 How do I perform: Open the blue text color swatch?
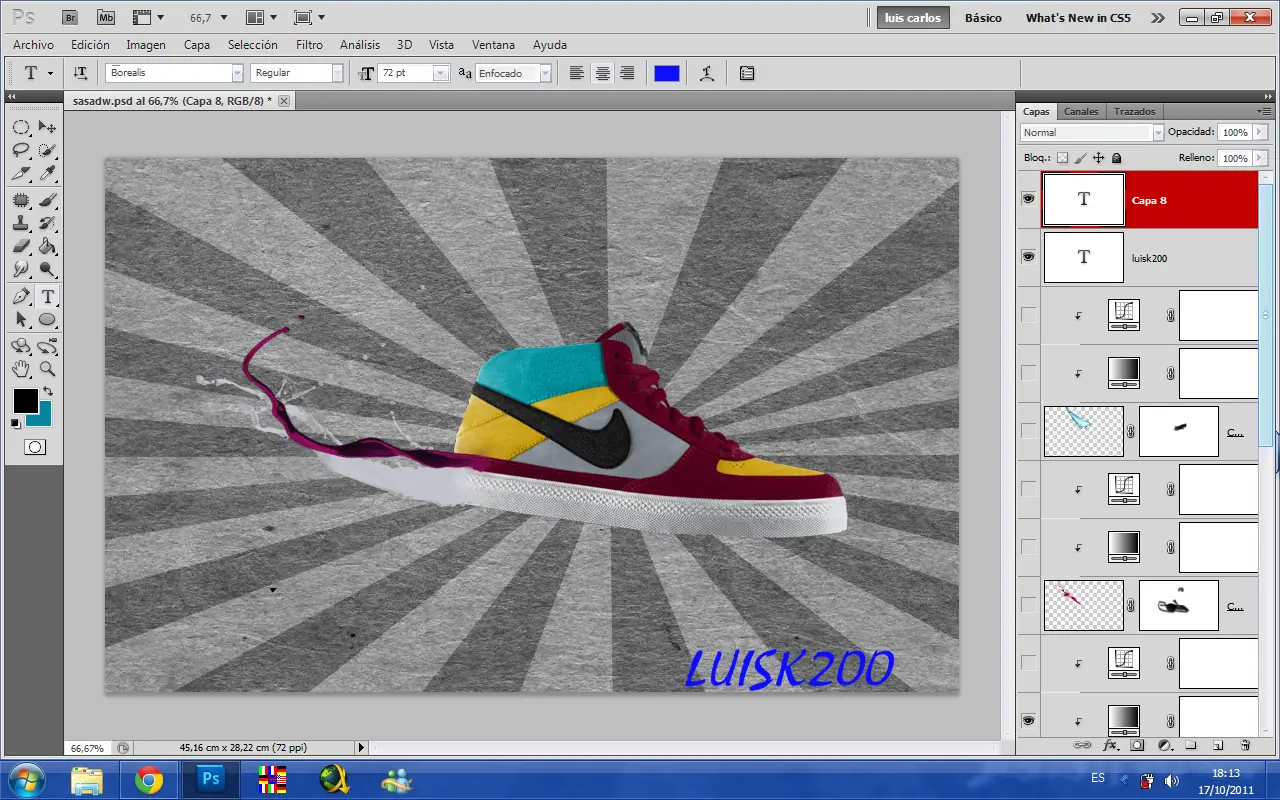pyautogui.click(x=667, y=73)
